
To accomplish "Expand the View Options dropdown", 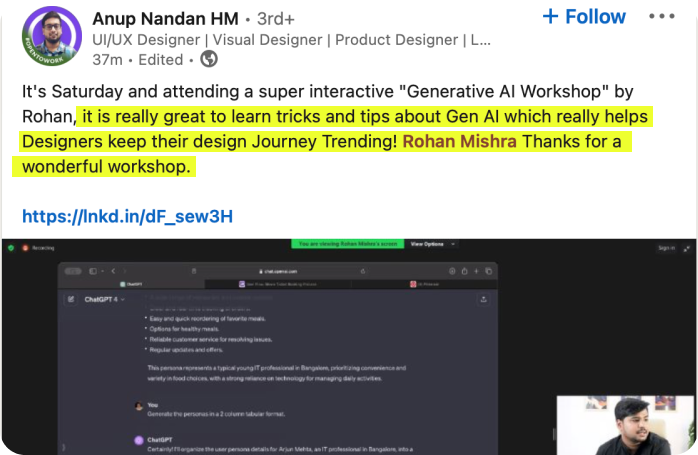I will click(432, 244).
